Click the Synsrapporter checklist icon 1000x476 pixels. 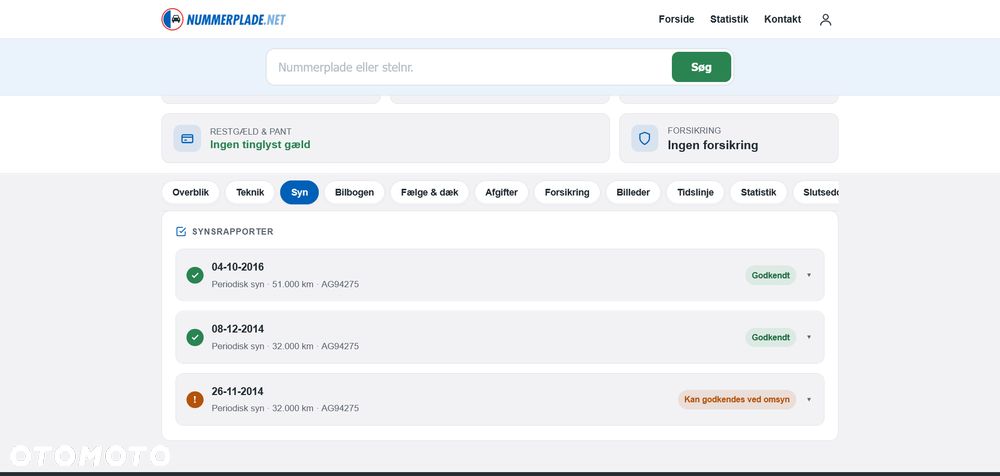point(181,232)
